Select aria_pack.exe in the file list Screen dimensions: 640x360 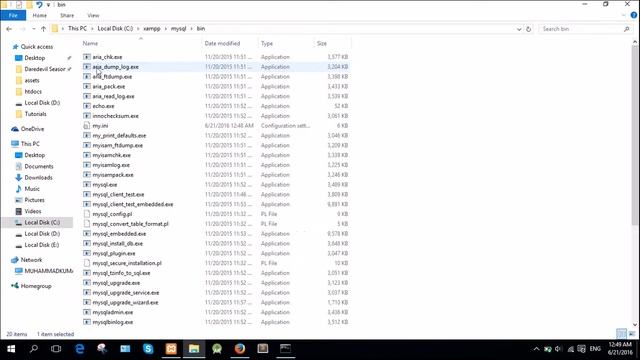[109, 87]
